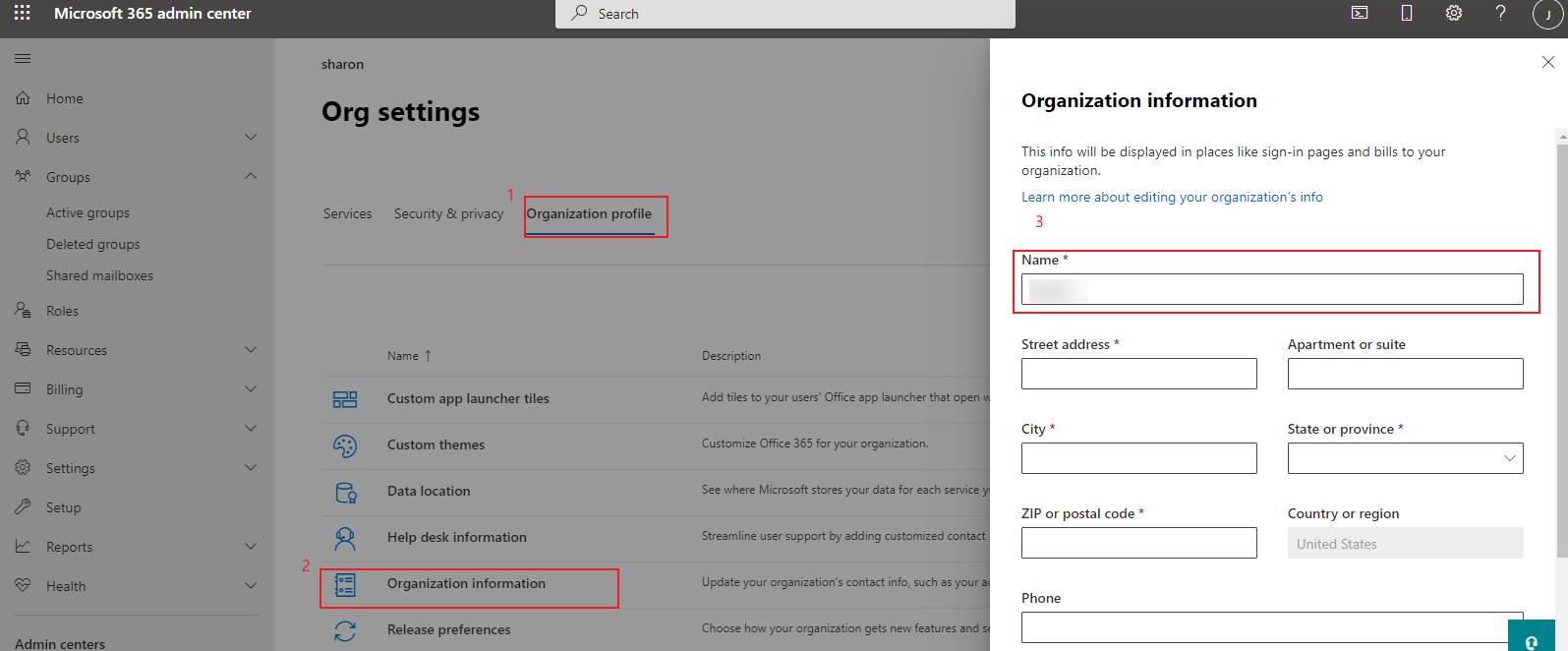
Task: Expand the Resources chevron
Action: 251,350
